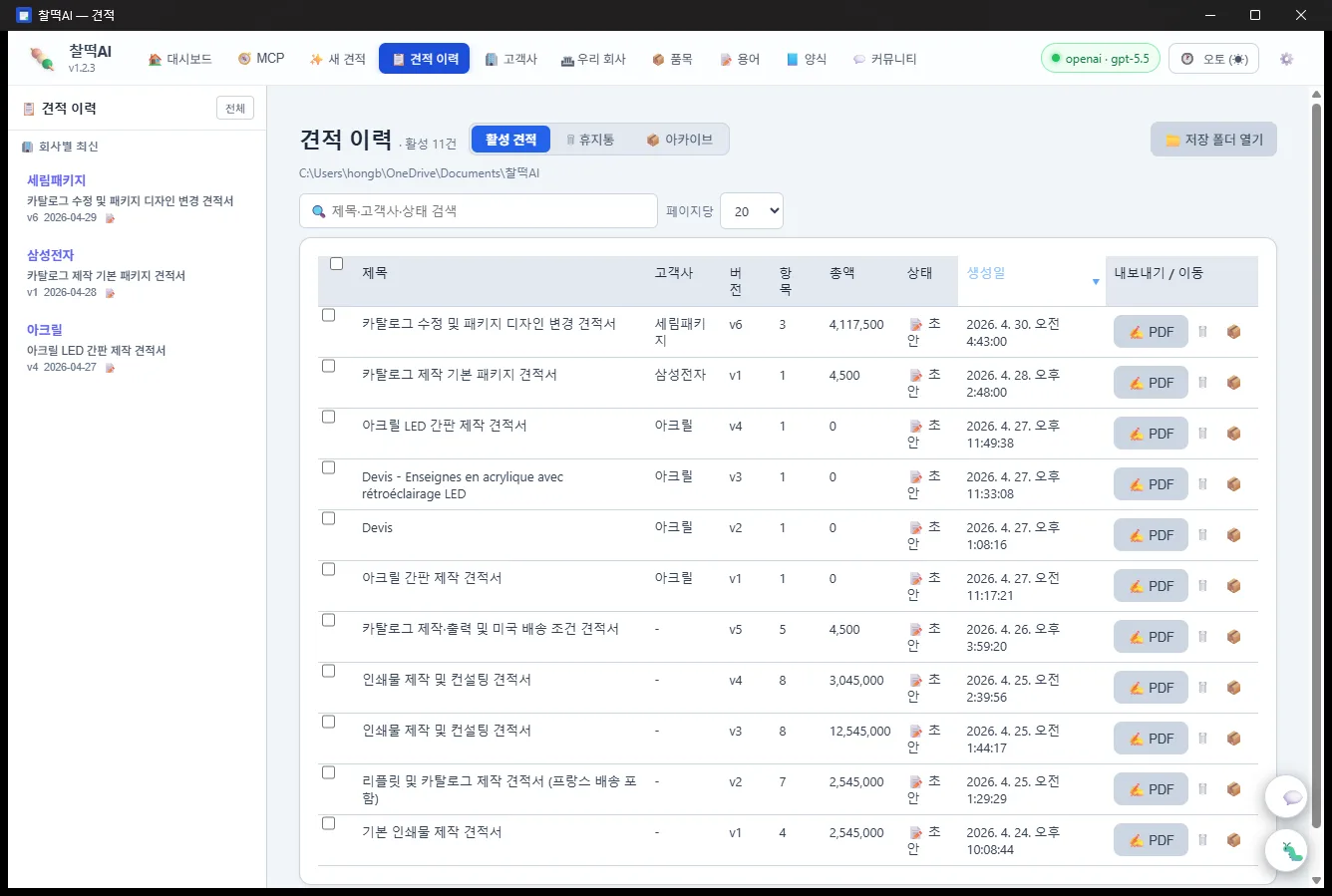
Task: Show the 휴지통 filter tab
Action: [589, 140]
